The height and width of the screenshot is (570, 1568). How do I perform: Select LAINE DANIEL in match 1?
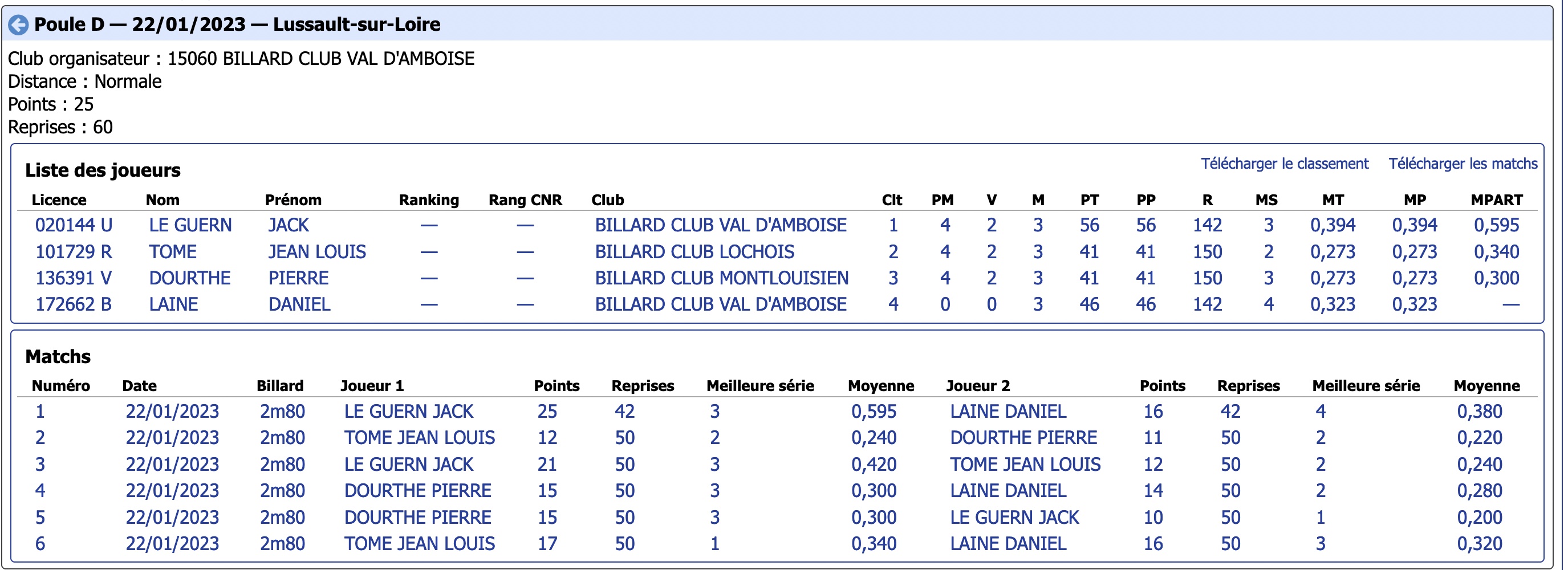pyautogui.click(x=1008, y=411)
